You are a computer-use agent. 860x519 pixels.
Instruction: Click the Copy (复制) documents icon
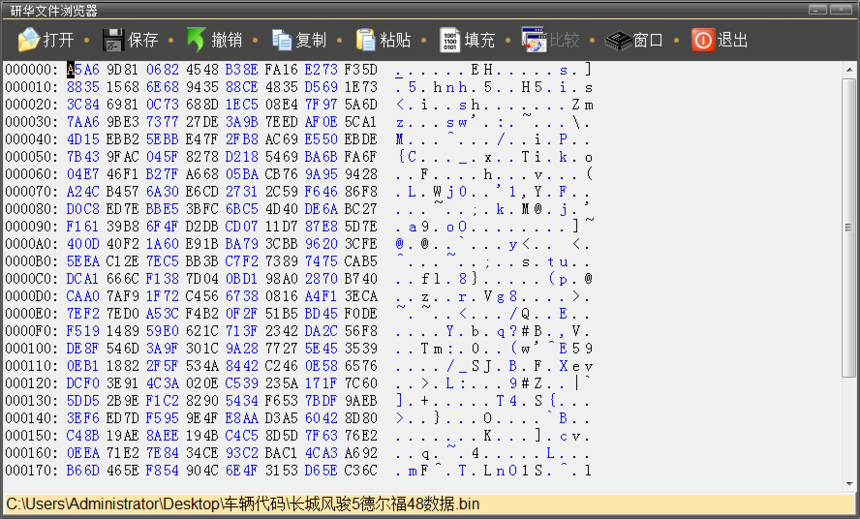click(282, 40)
